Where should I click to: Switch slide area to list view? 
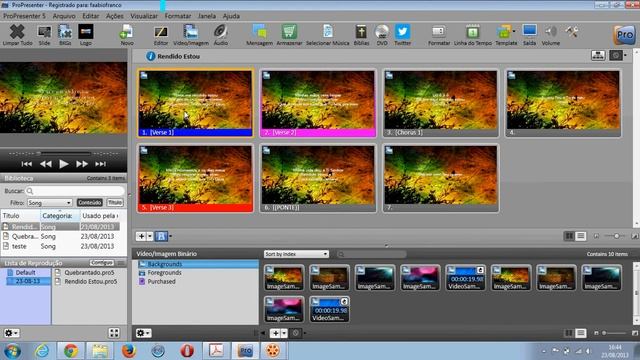click(x=580, y=236)
